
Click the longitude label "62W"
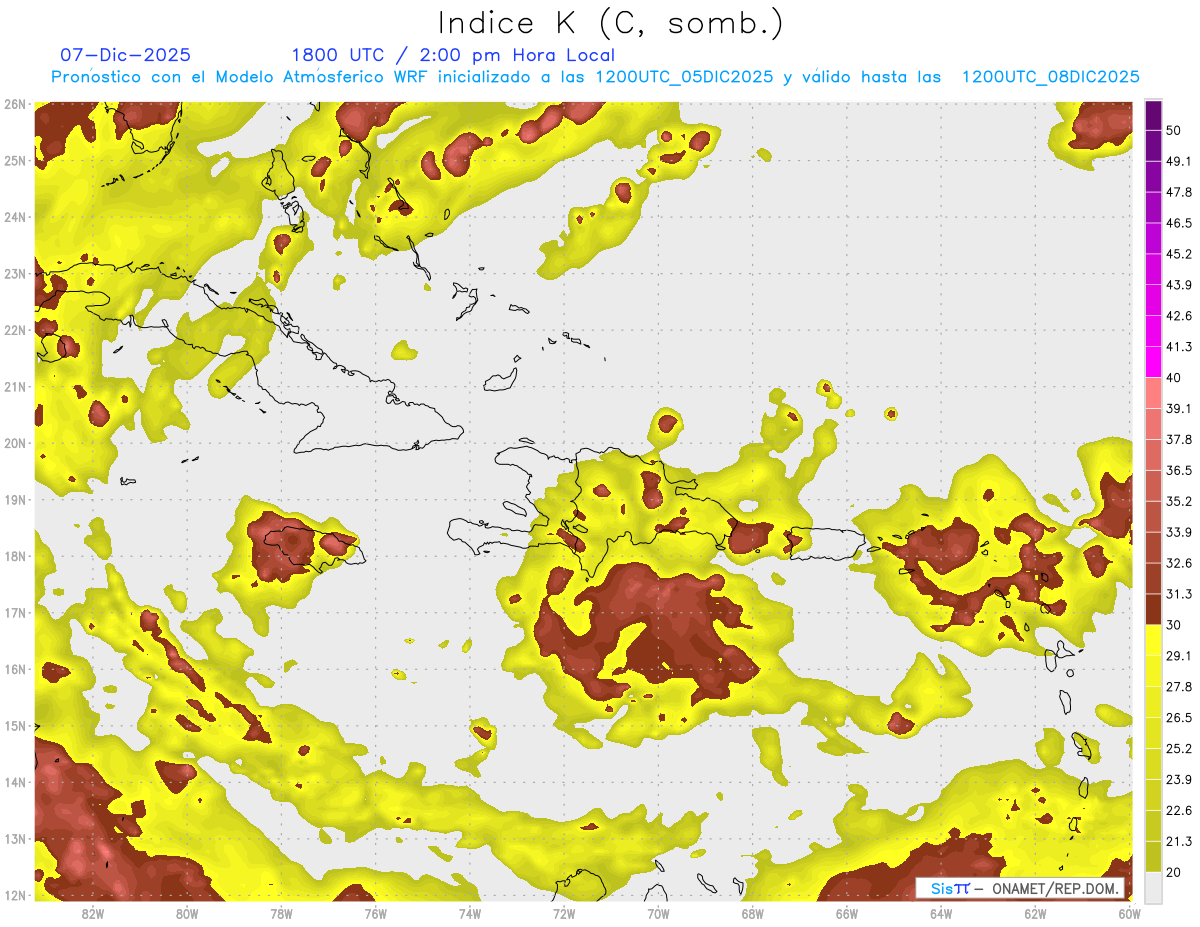(1035, 914)
